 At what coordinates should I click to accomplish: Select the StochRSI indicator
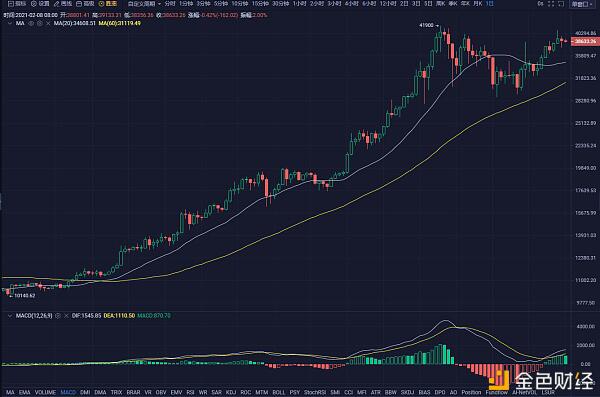coord(315,392)
